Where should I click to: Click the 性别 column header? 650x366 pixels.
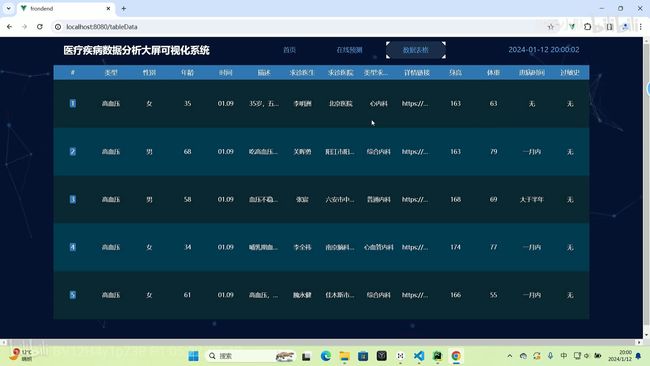point(149,73)
